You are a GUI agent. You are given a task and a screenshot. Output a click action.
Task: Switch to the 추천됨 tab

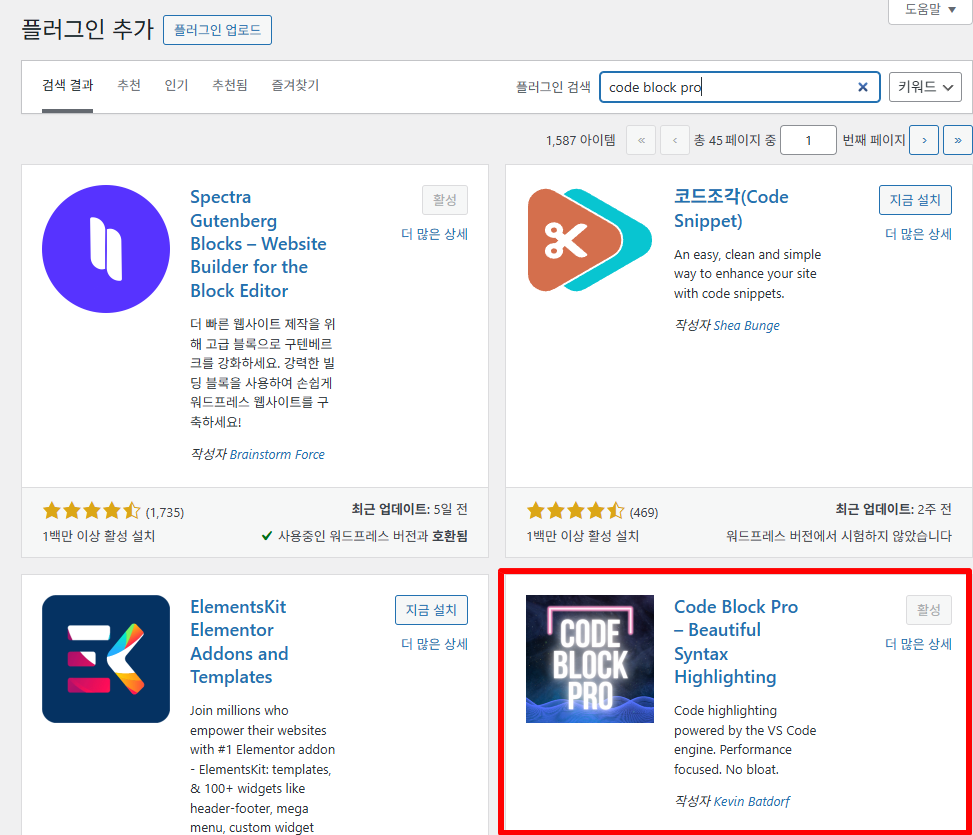[230, 85]
